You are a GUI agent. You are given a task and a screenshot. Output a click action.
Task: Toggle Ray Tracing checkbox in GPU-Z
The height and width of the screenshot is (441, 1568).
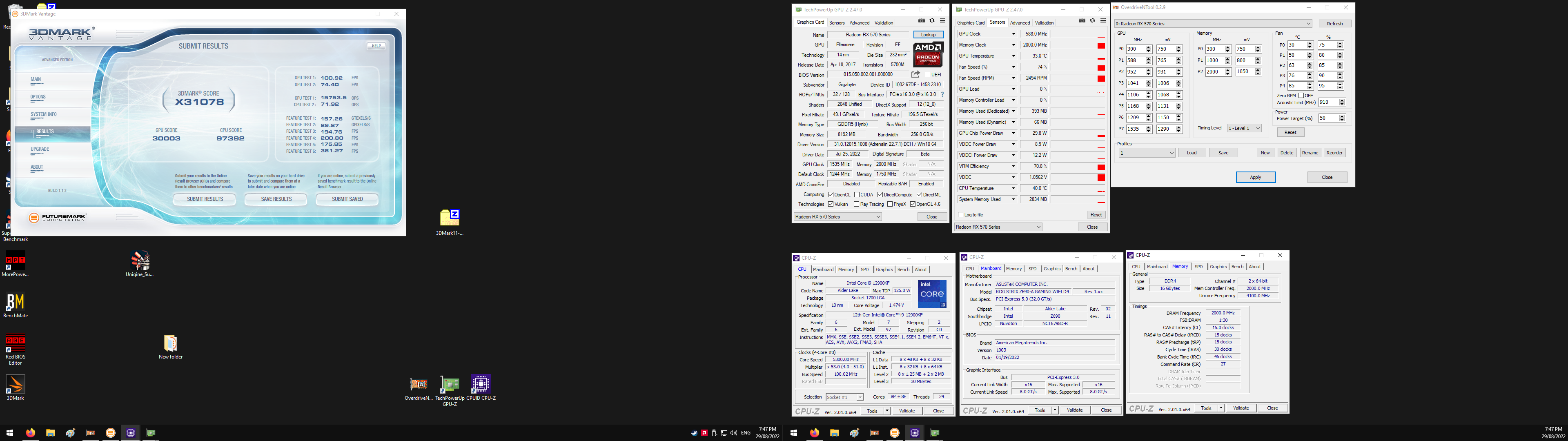[x=856, y=204]
